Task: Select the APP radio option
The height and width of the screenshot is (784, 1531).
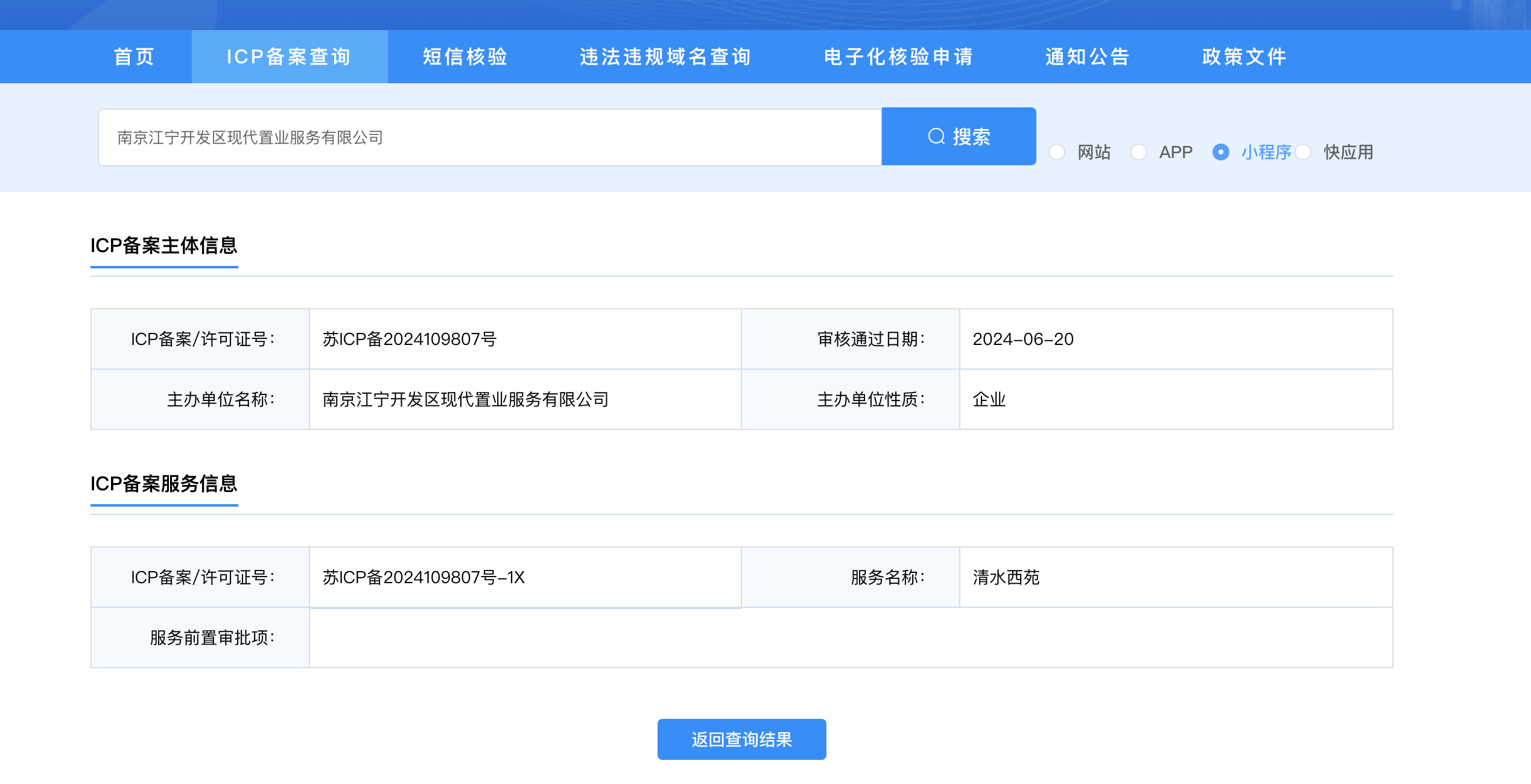Action: click(x=1139, y=152)
